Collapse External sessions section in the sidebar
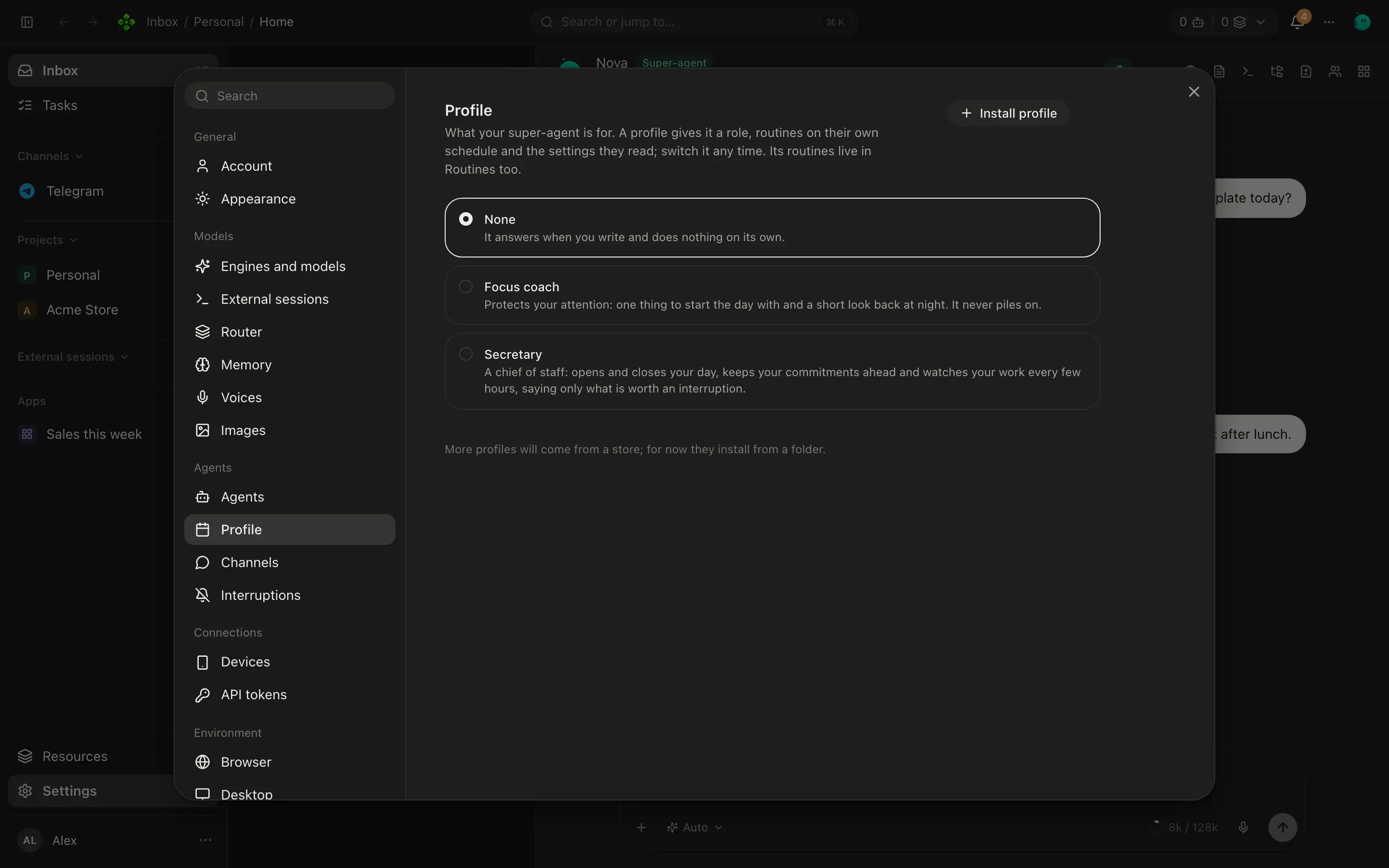Viewport: 1389px width, 868px height. [72, 356]
